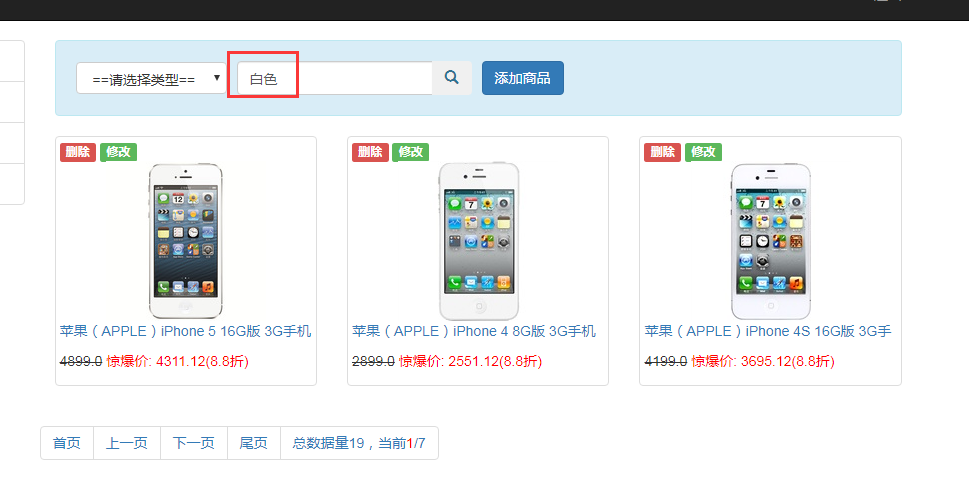Click the sale price 惊爆价: 3695.12(8.8折)

pos(763,361)
